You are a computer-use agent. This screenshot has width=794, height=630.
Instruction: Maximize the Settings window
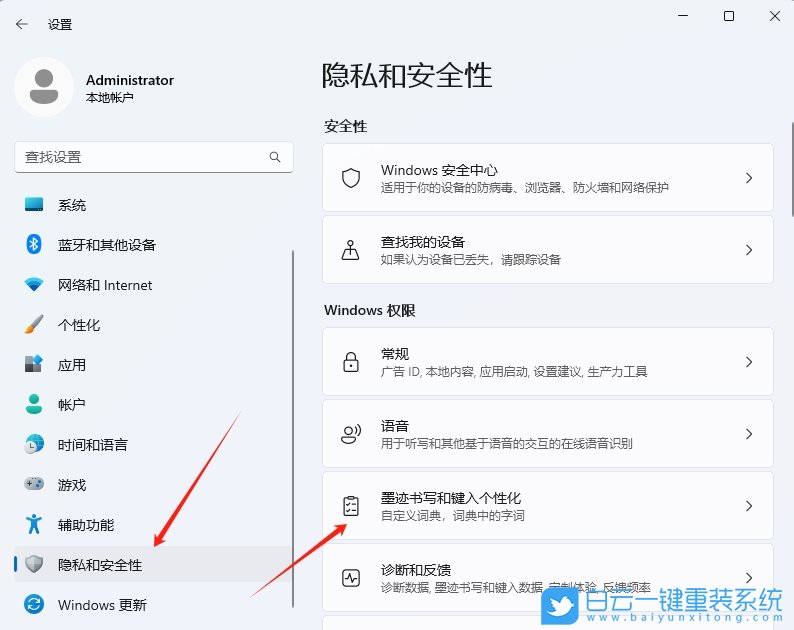(x=729, y=16)
